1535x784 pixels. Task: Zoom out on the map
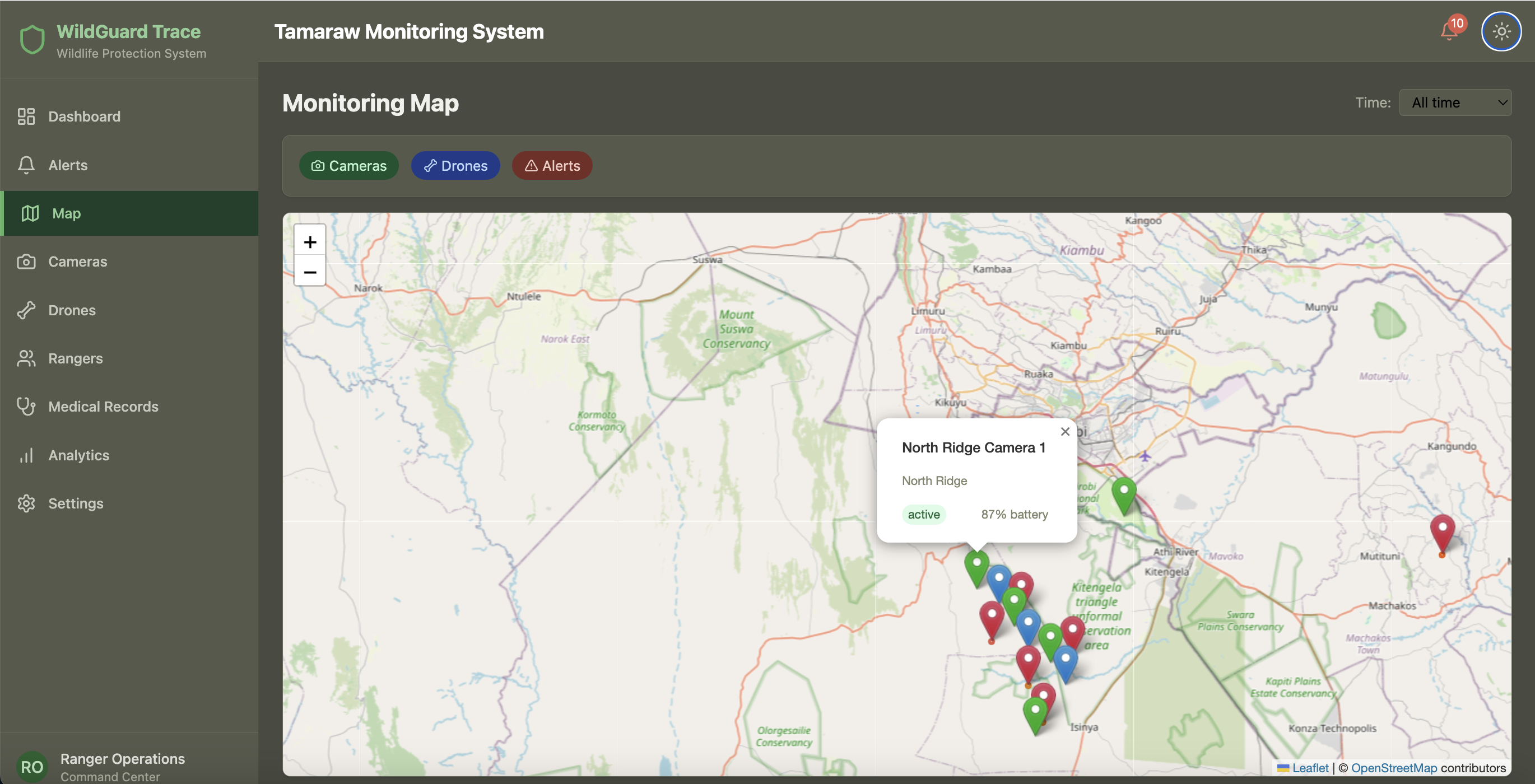tap(310, 272)
